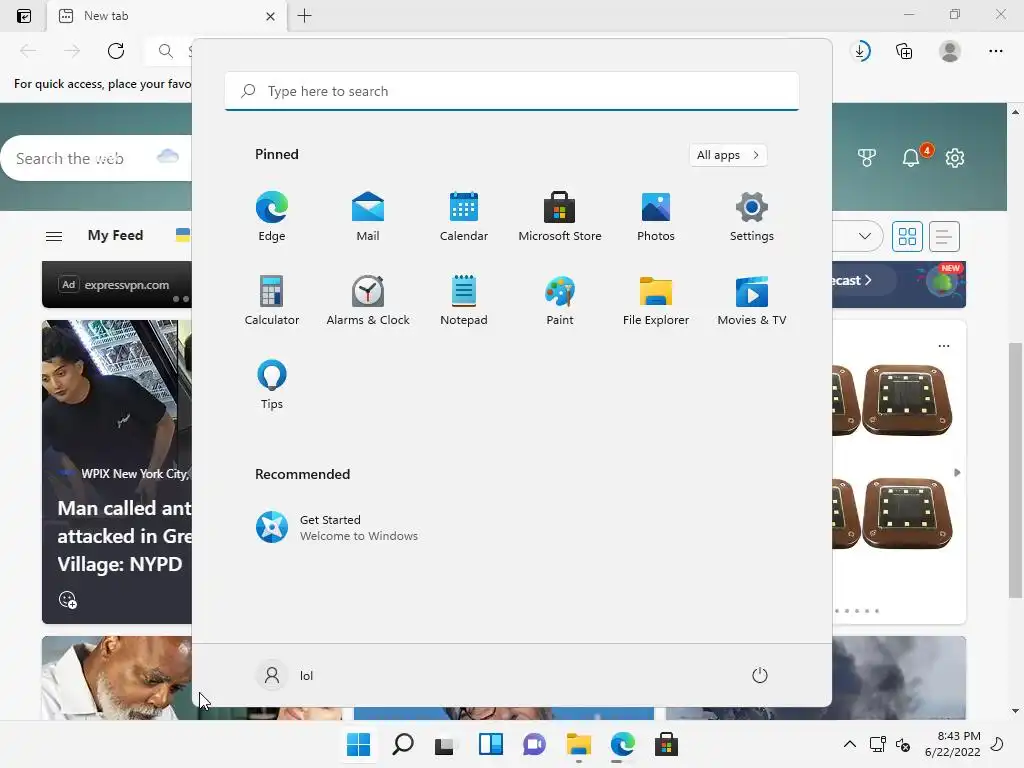
Task: Open Edge downloads button
Action: [861, 51]
